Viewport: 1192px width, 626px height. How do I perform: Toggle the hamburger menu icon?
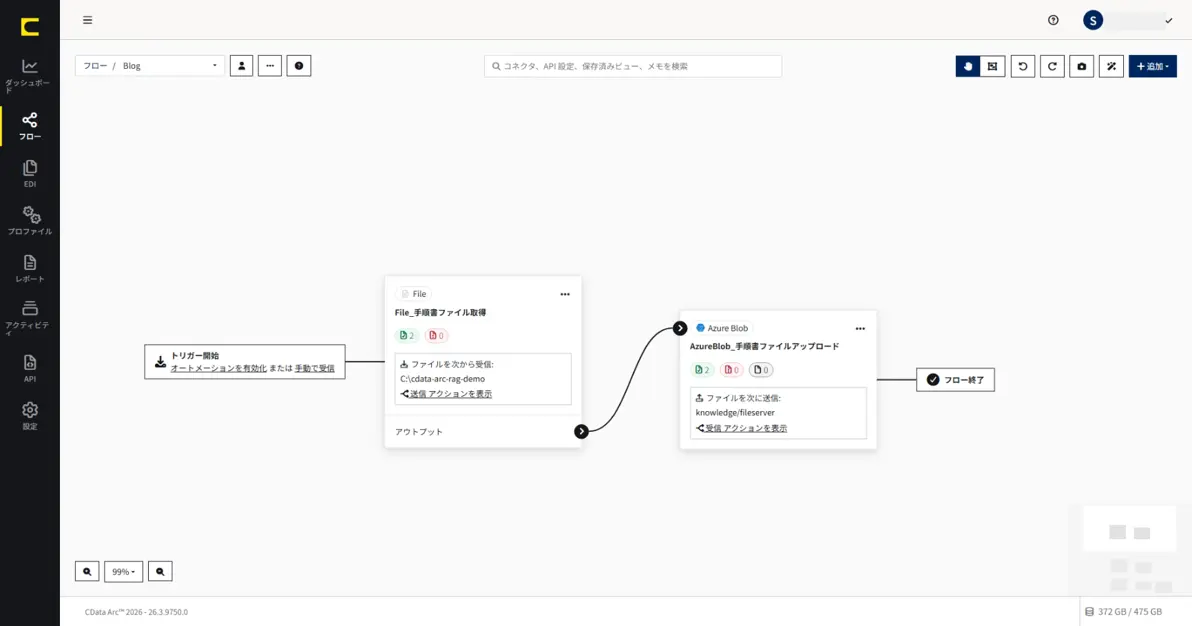(x=87, y=21)
